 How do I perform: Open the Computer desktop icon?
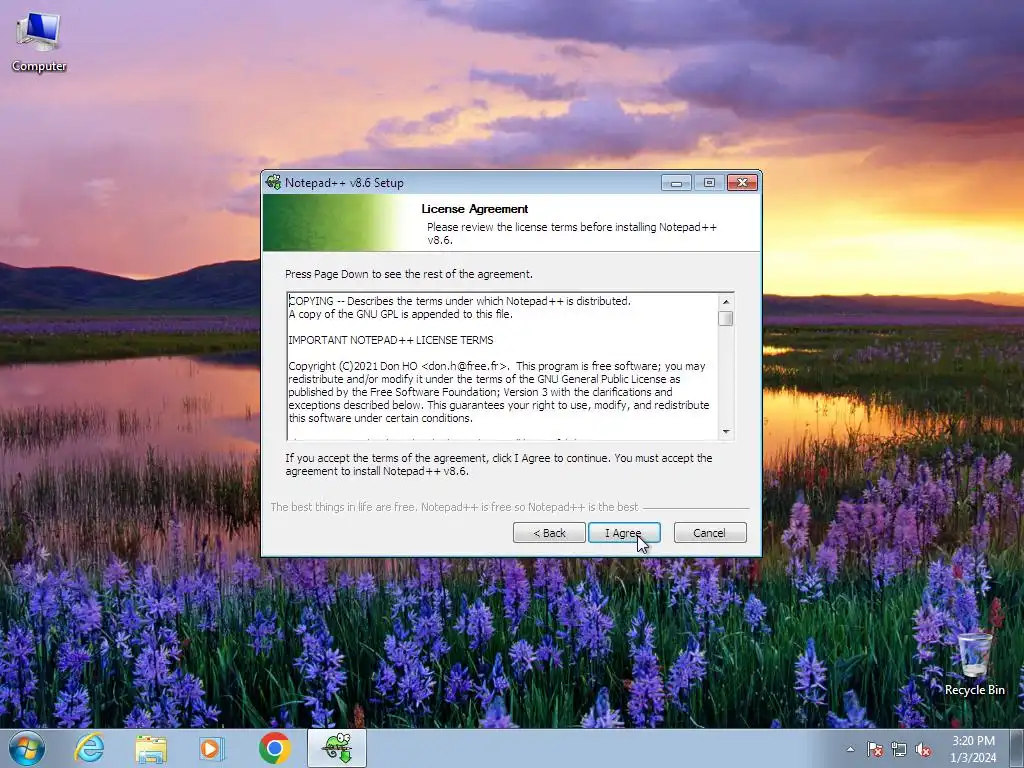pos(39,42)
